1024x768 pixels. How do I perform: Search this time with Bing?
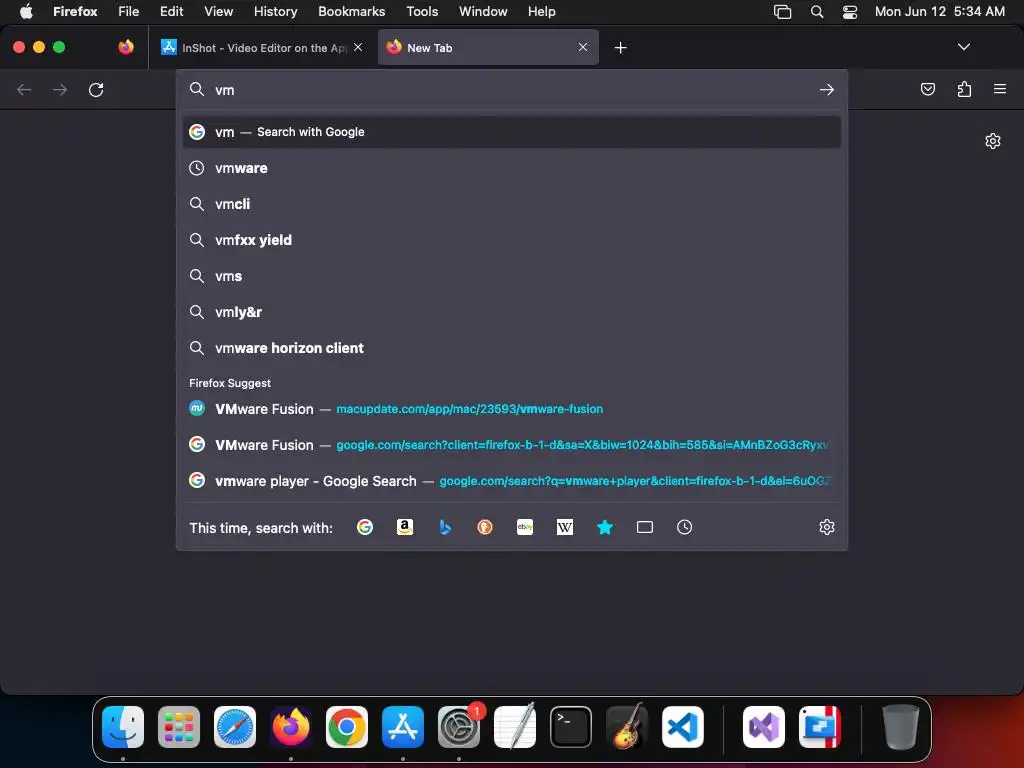pyautogui.click(x=445, y=527)
